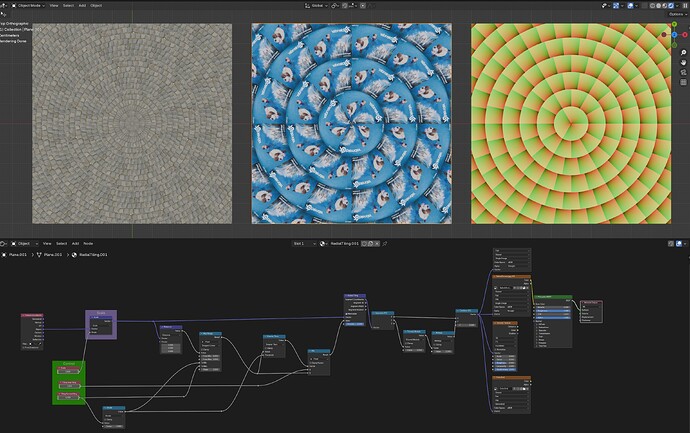Open the 3D viewport Object menu
This screenshot has width=690, height=433.
(96, 6)
